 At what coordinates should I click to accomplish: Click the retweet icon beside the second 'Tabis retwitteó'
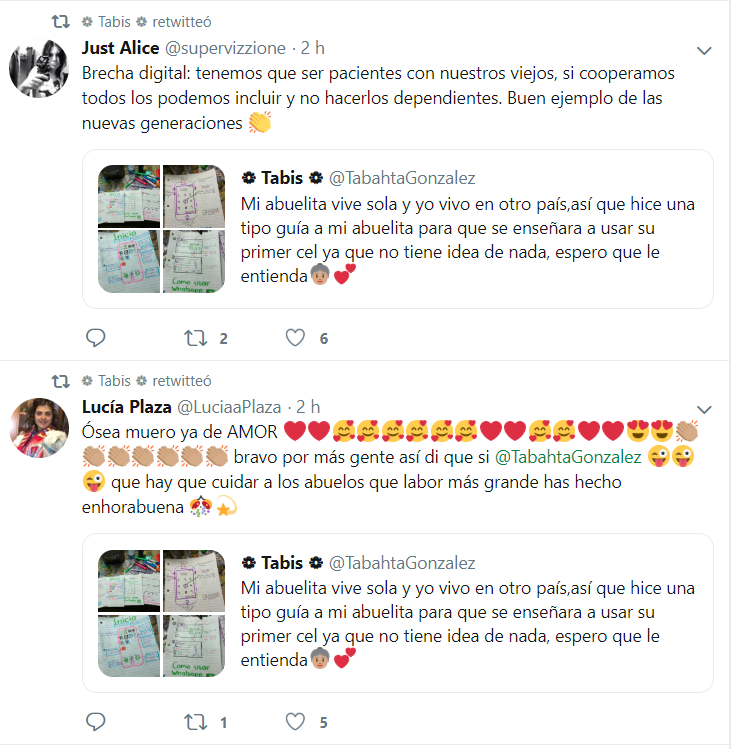point(61,381)
